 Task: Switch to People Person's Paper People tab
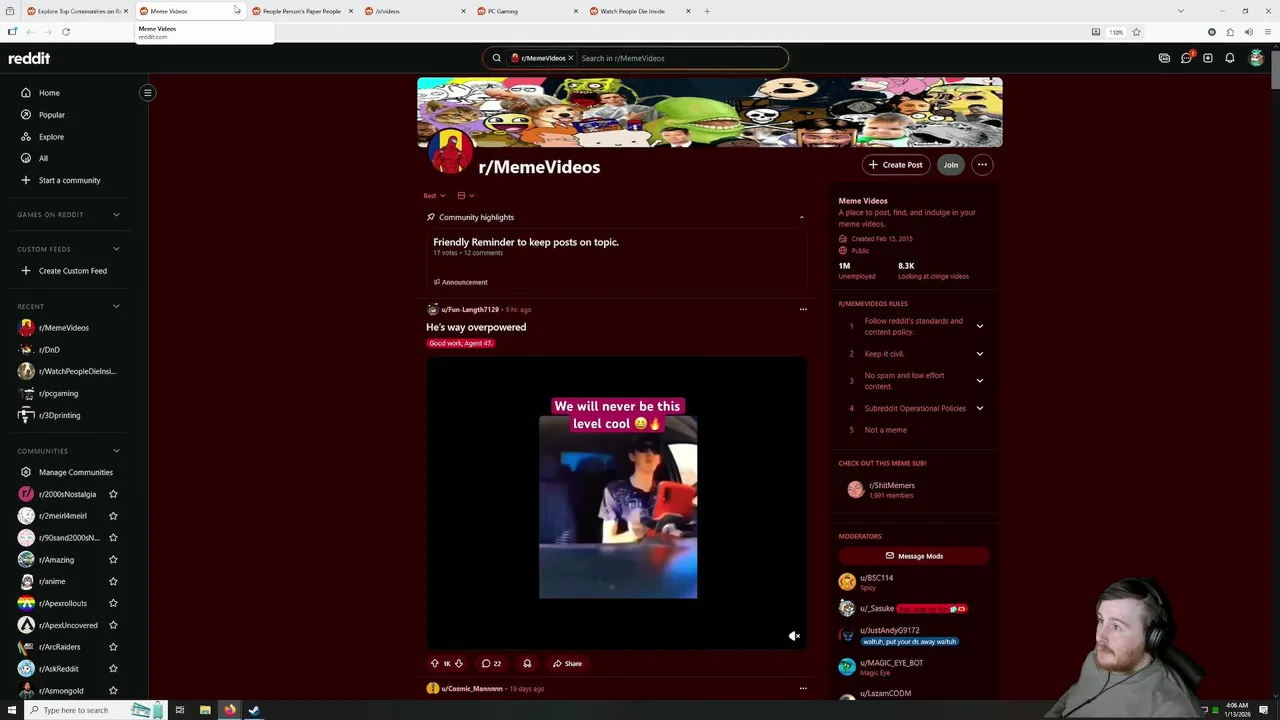300,11
